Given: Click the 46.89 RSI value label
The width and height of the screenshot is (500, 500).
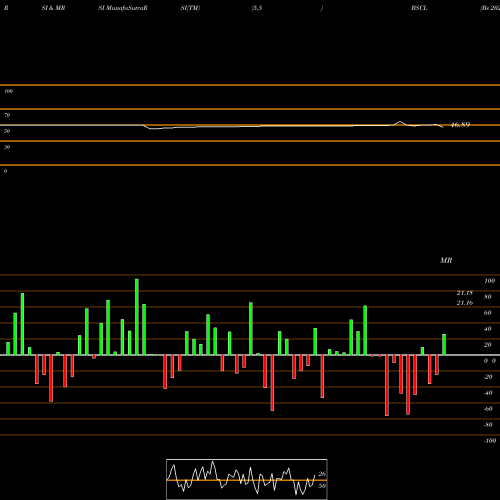Looking at the screenshot, I should click(x=460, y=125).
